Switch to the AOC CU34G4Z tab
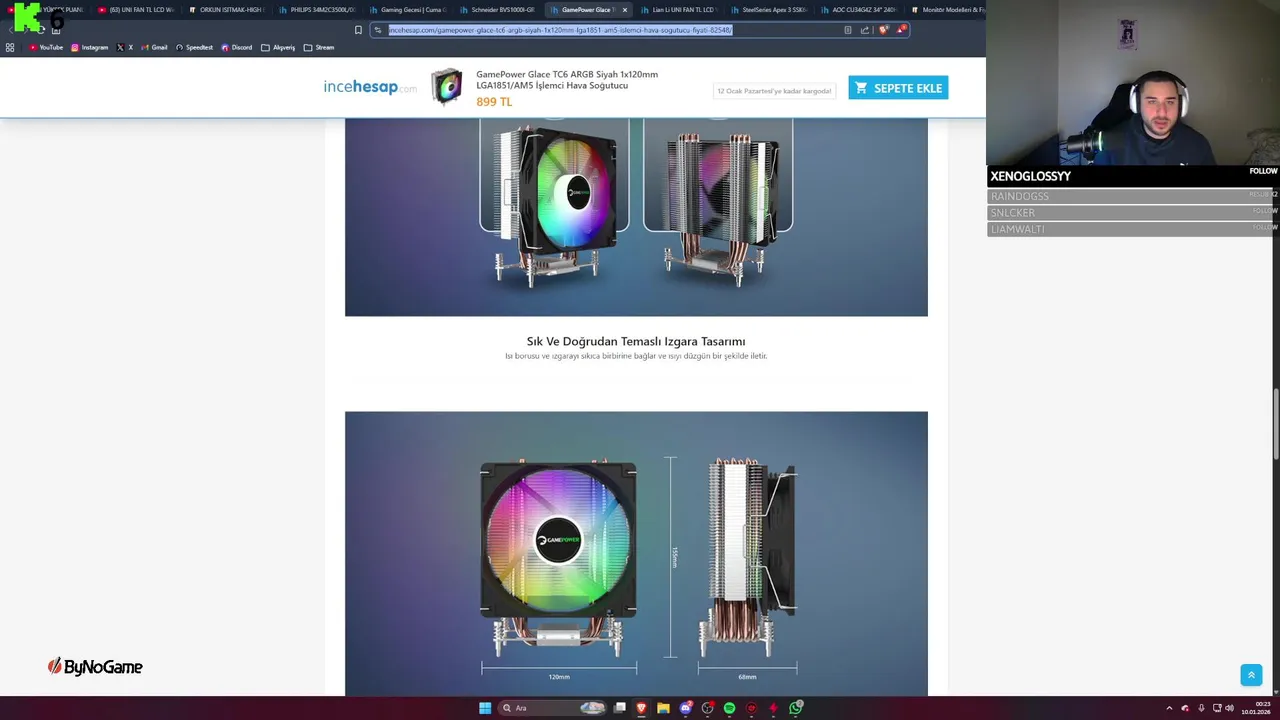Image resolution: width=1280 pixels, height=720 pixels. [858, 10]
